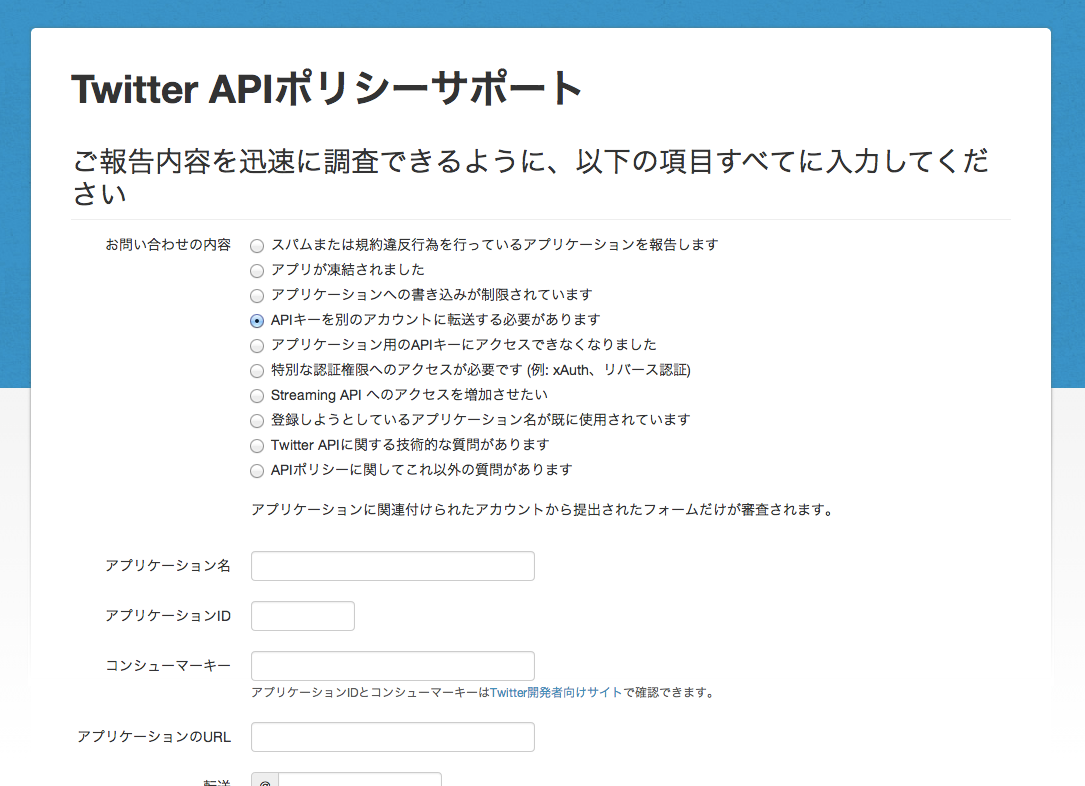Click the アプリケーションID input field
The width and height of the screenshot is (1085, 786).
coord(302,616)
